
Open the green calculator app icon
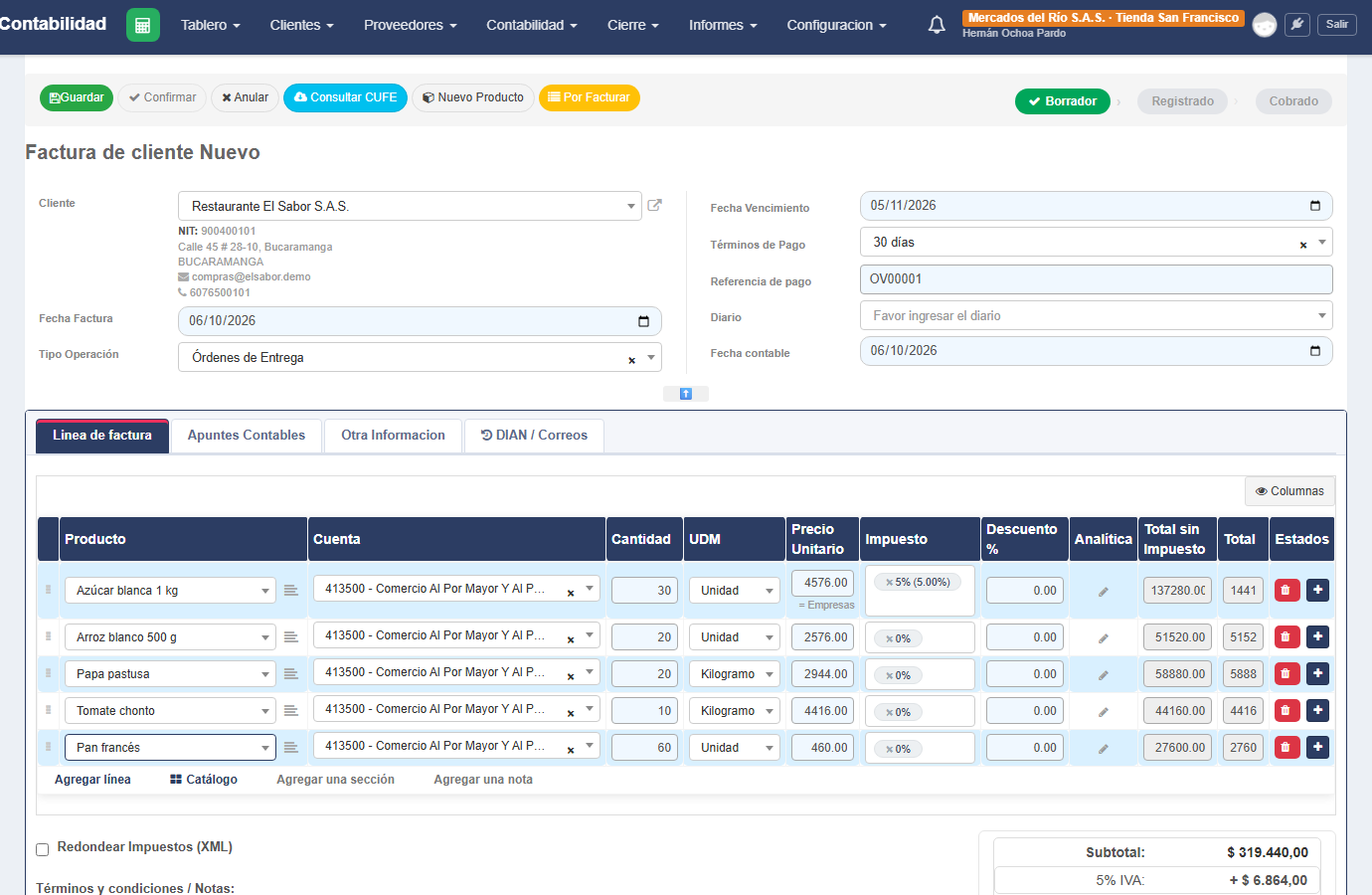(143, 25)
